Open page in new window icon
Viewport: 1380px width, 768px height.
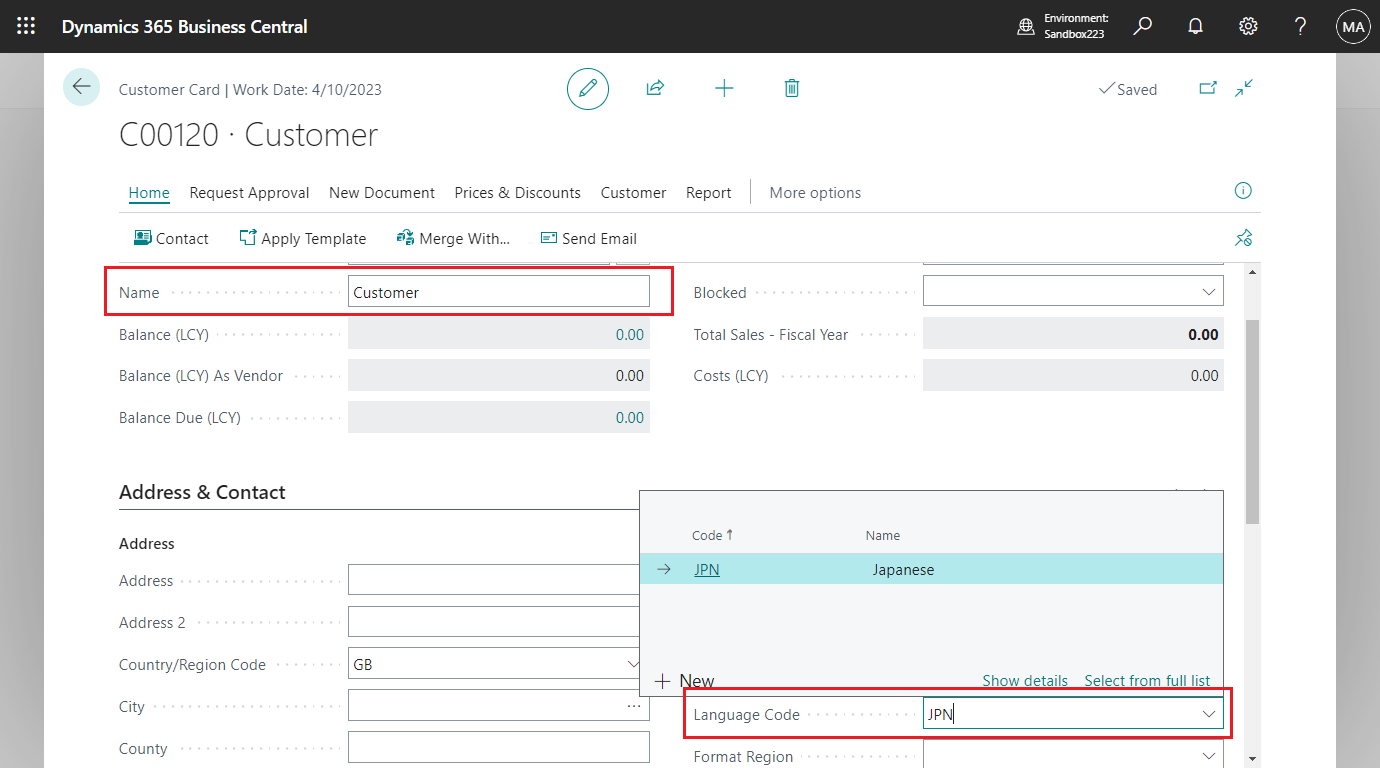point(1206,88)
